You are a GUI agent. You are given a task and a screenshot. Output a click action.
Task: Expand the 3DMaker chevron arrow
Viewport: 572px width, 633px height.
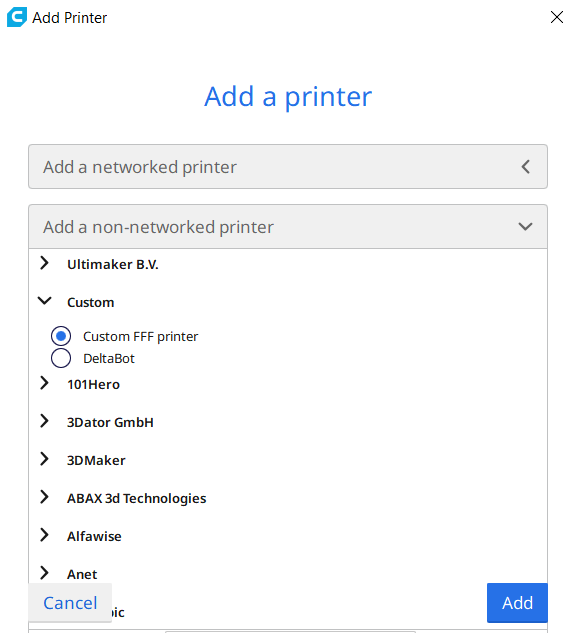point(44,459)
